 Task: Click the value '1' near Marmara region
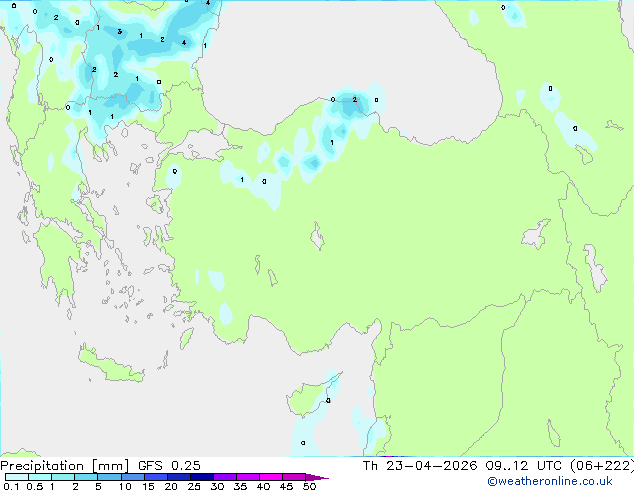click(x=242, y=180)
